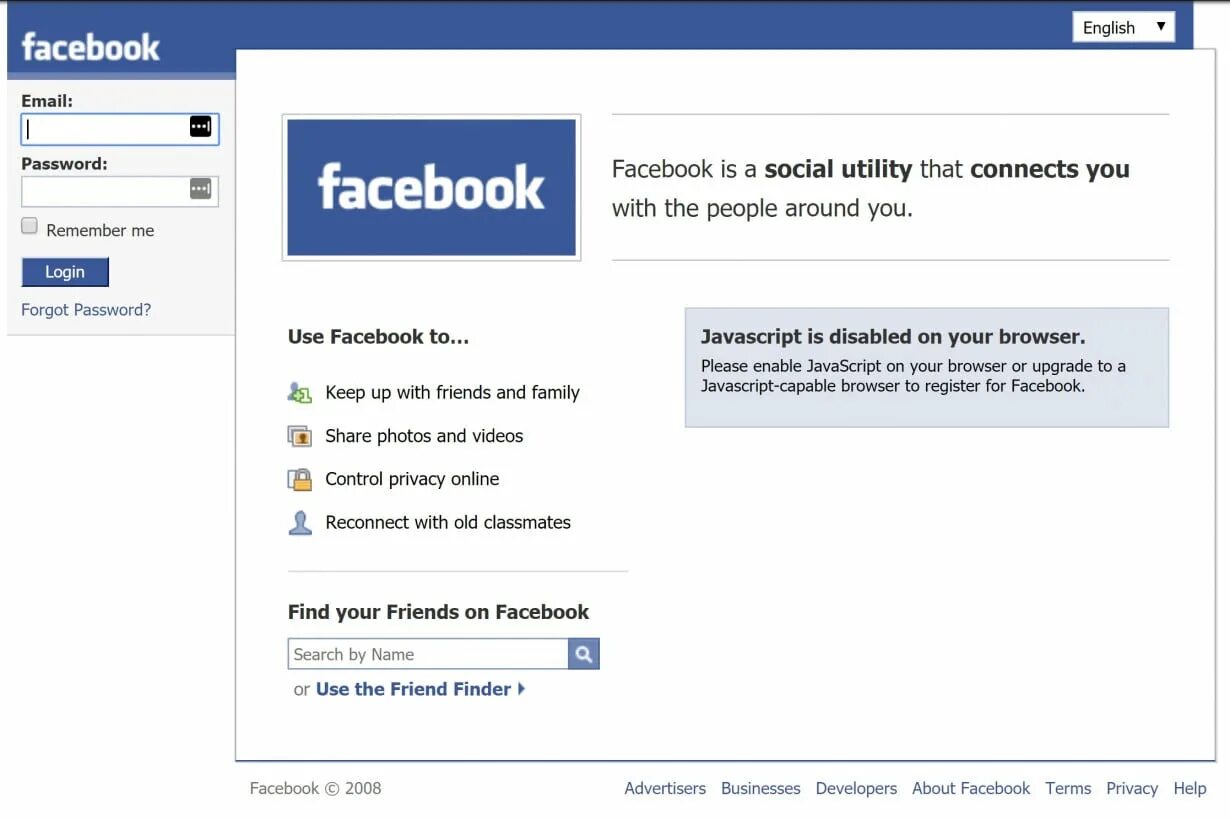Click the large facebook banner image
The width and height of the screenshot is (1230, 820).
coord(432,188)
